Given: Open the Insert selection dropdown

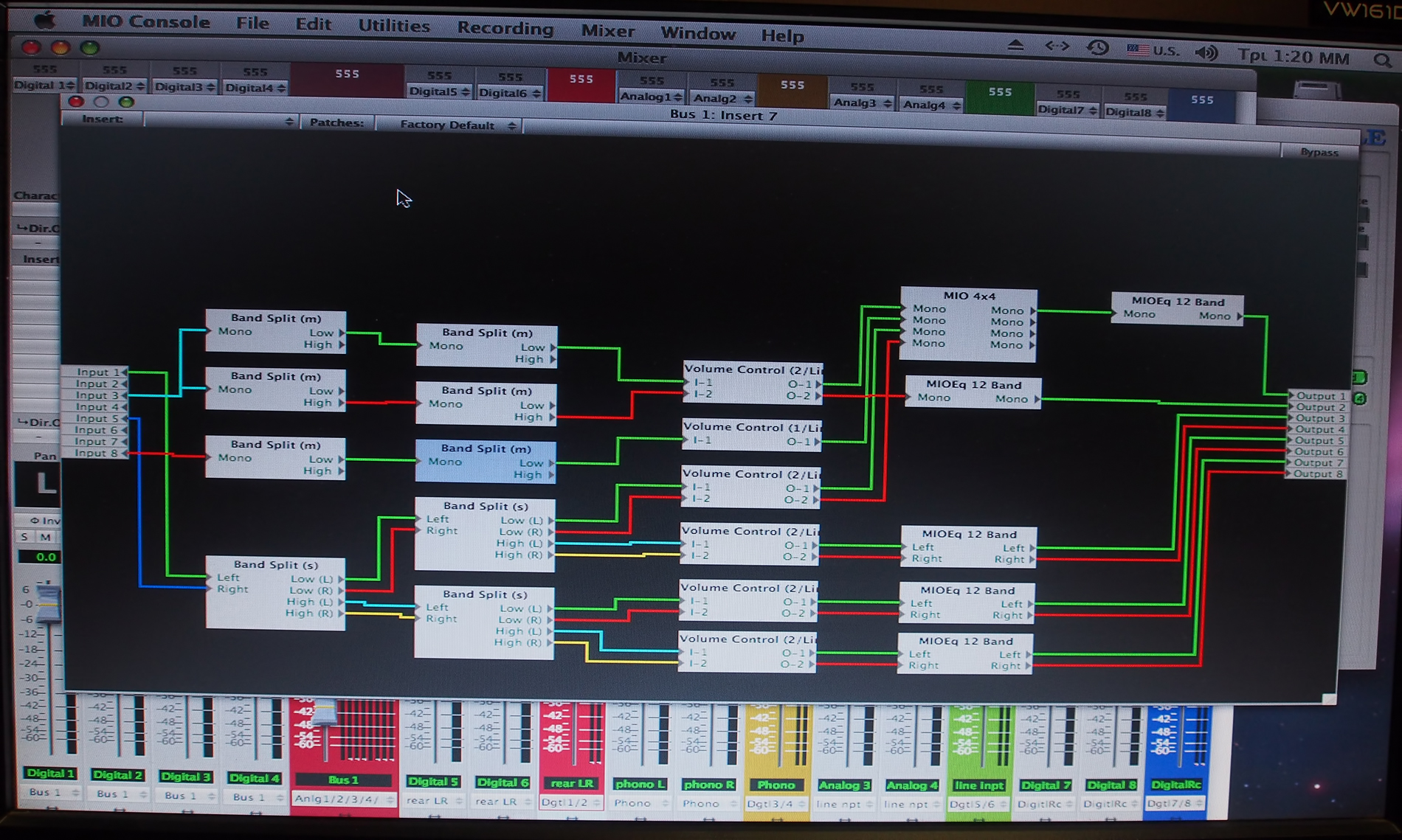Looking at the screenshot, I should pos(220,121).
